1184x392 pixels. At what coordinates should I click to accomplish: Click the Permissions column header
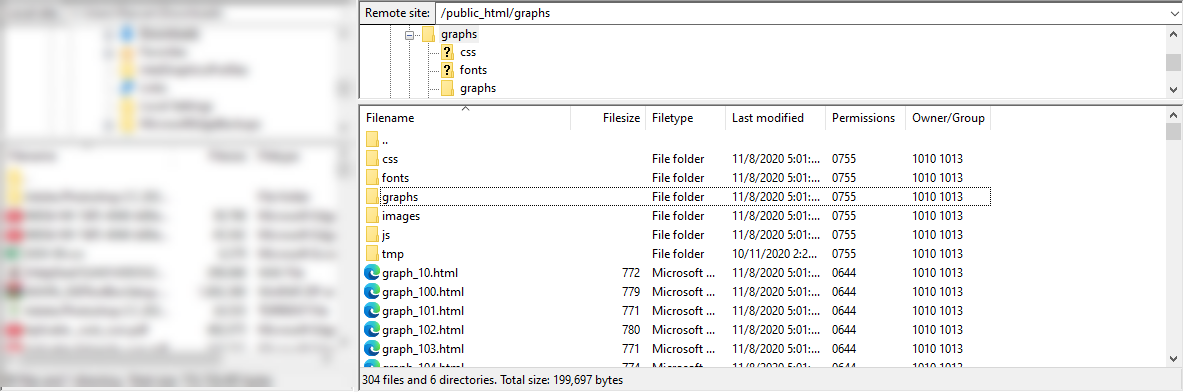865,118
